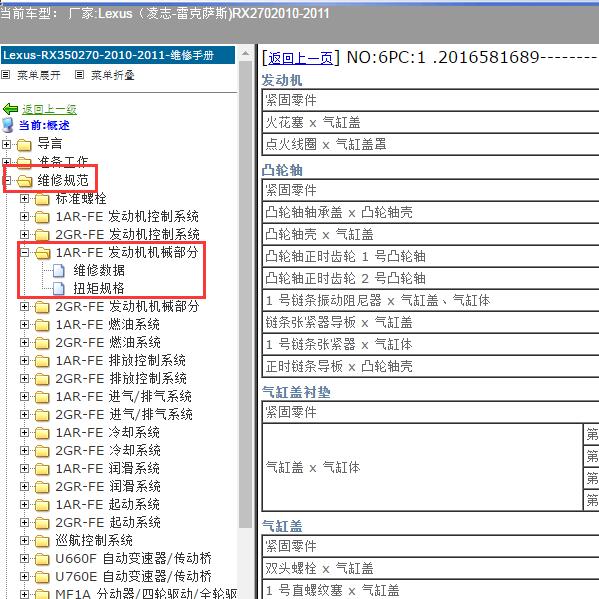Click the tree panel vertical scrollbar thumb
This screenshot has width=599, height=599.
pyautogui.click(x=245, y=294)
